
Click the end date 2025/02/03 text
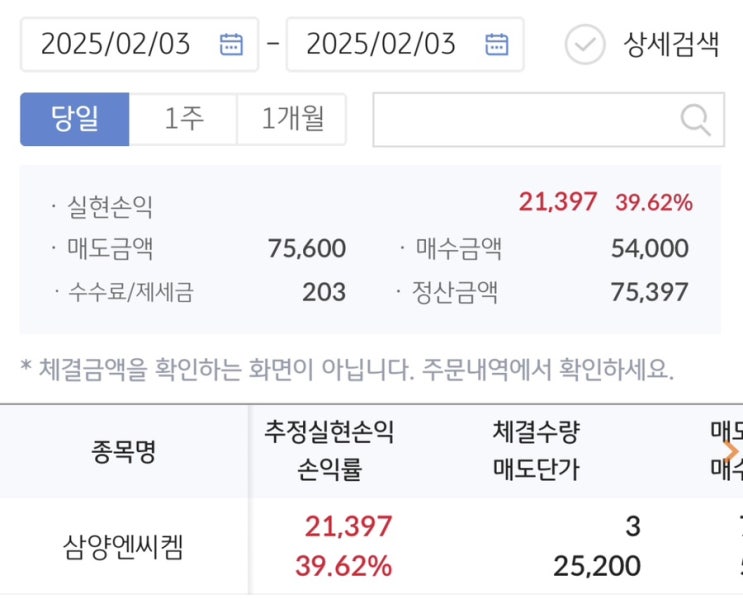[x=381, y=44]
